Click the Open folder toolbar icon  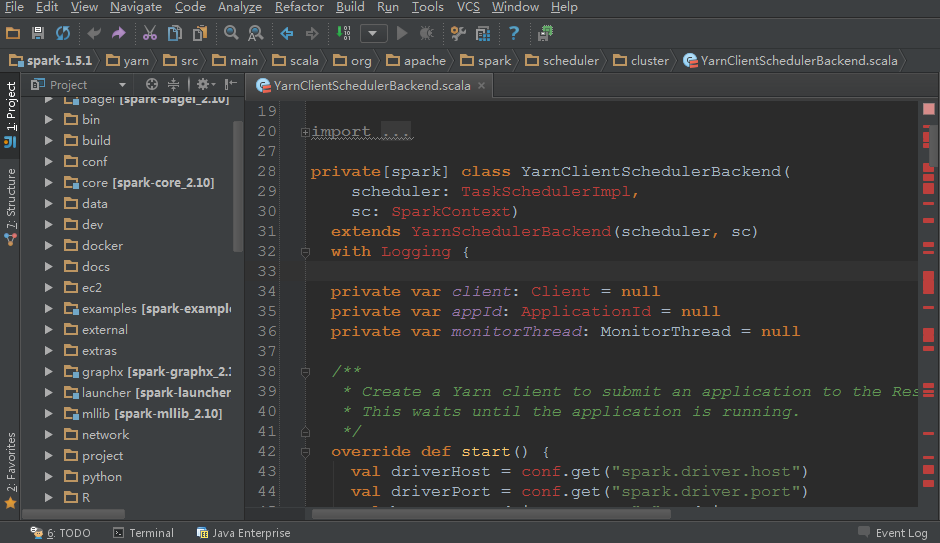click(x=13, y=33)
